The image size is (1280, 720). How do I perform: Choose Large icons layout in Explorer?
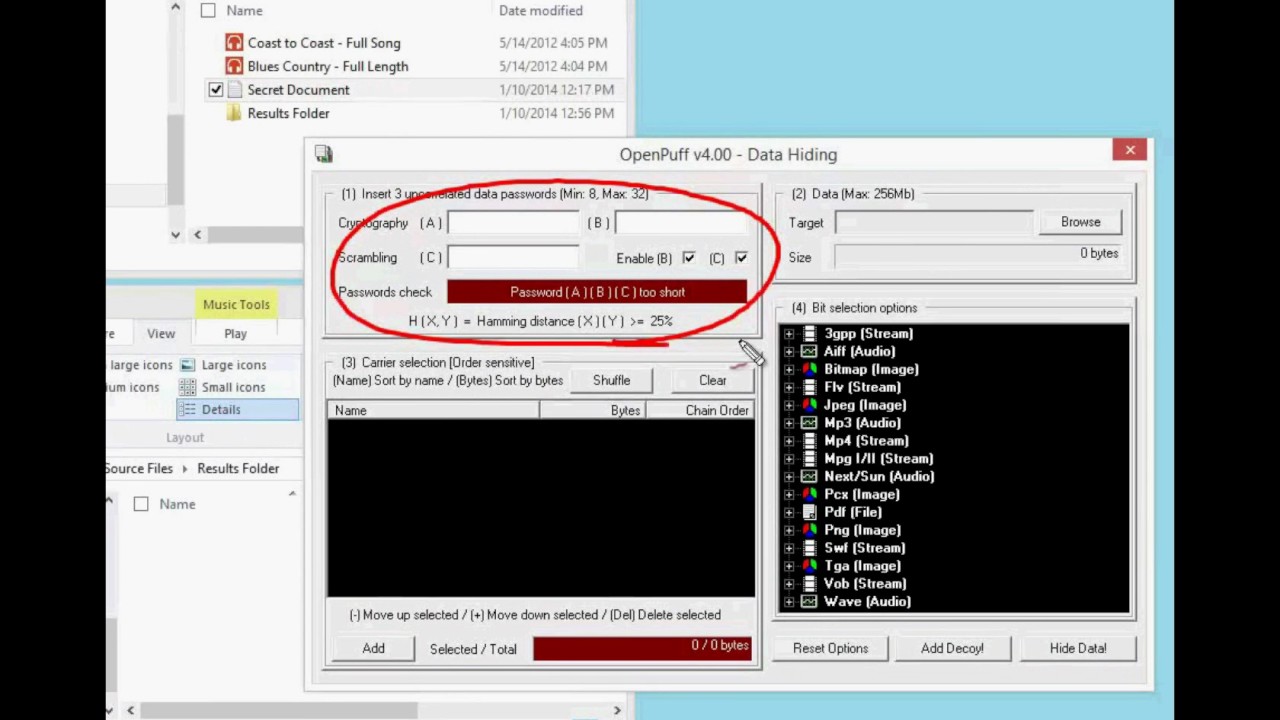[x=222, y=365]
